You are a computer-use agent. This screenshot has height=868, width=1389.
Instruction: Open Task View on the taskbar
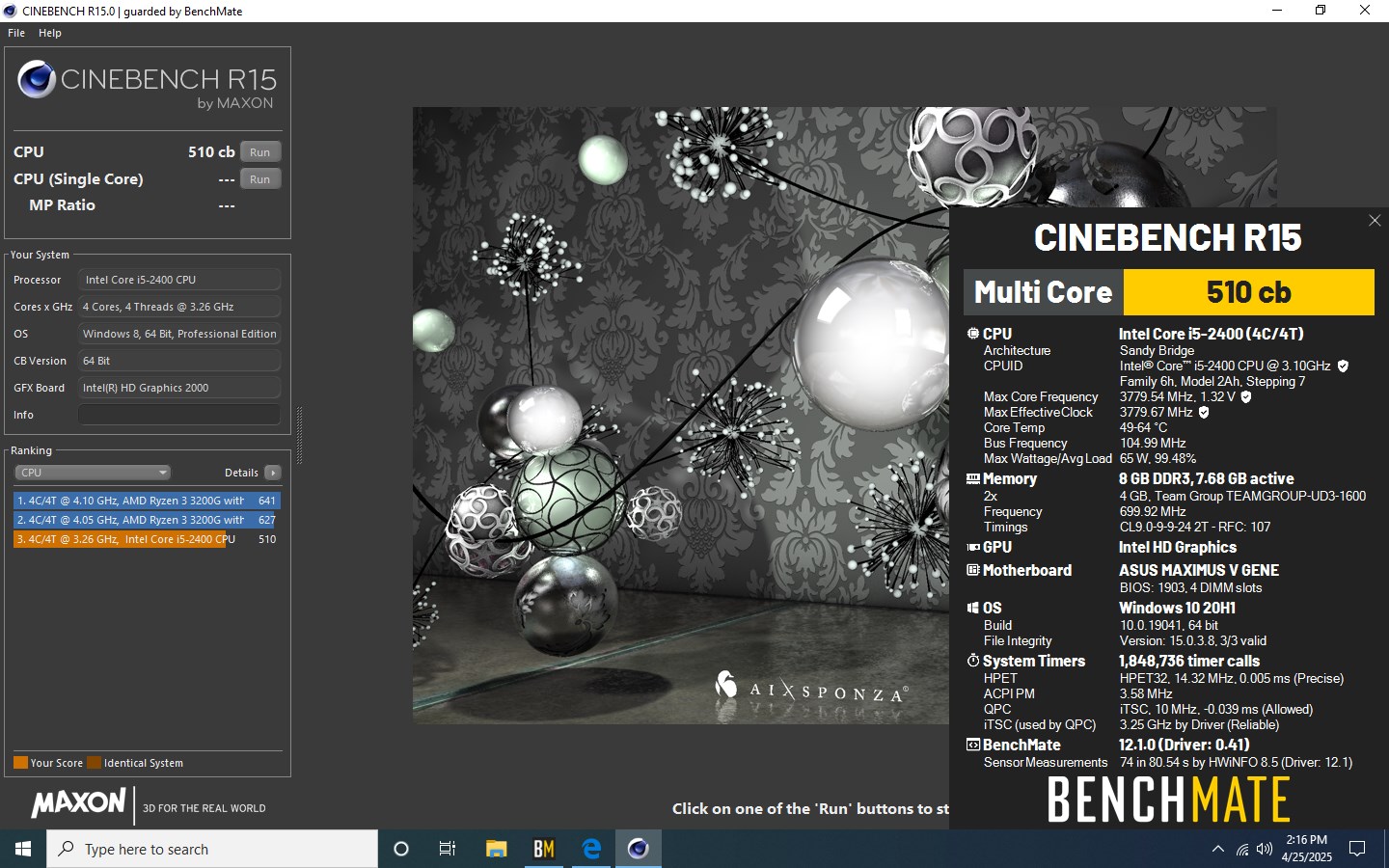(x=448, y=849)
